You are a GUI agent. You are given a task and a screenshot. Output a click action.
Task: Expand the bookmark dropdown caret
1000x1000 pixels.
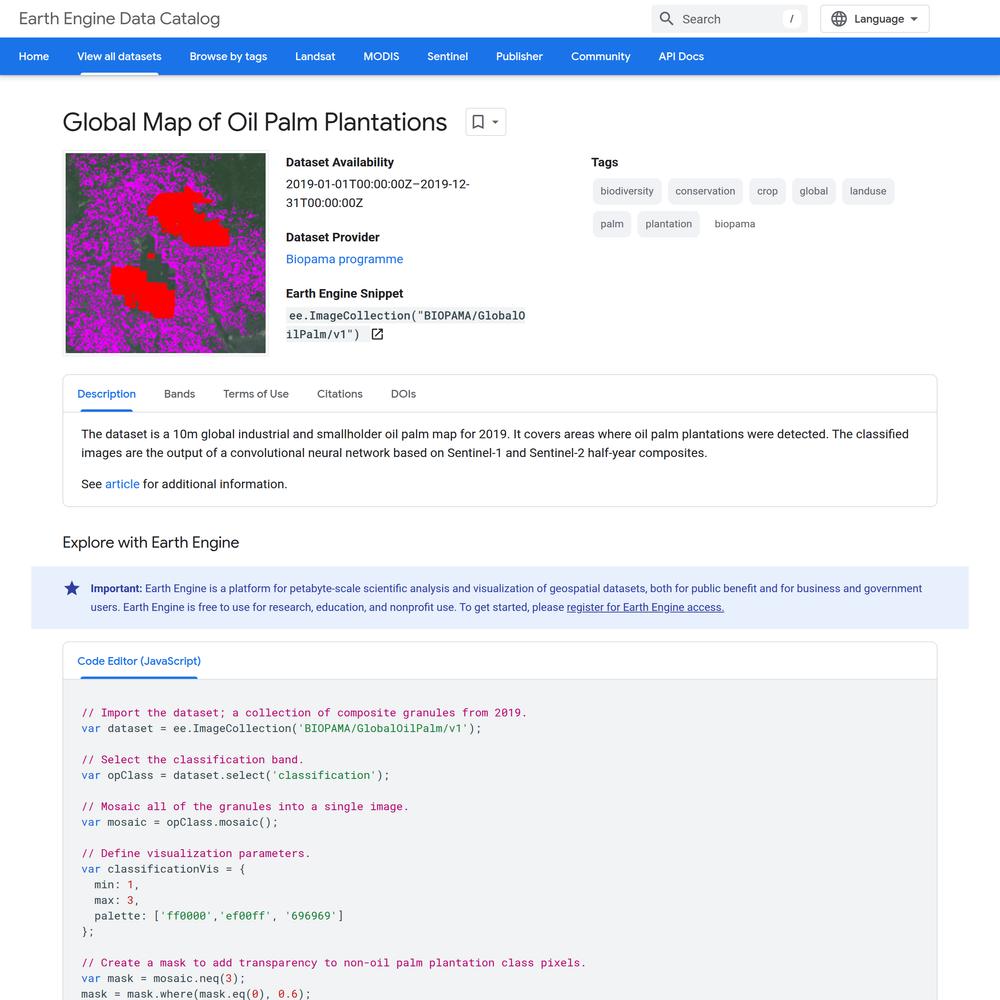coord(496,122)
